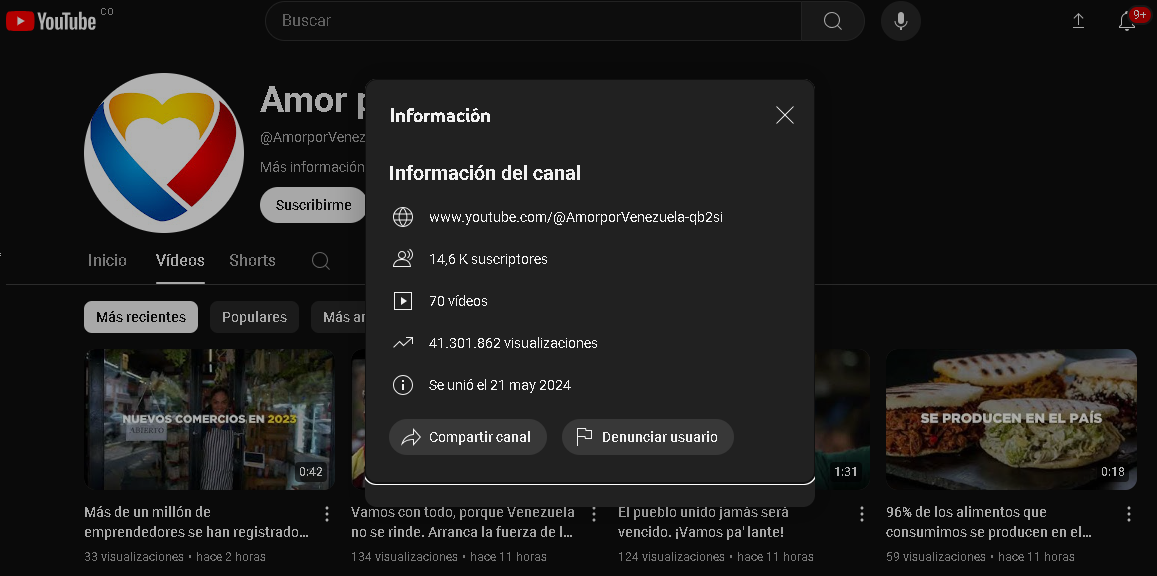The height and width of the screenshot is (576, 1157).
Task: Click the globe icon beside channel URL
Action: point(402,217)
